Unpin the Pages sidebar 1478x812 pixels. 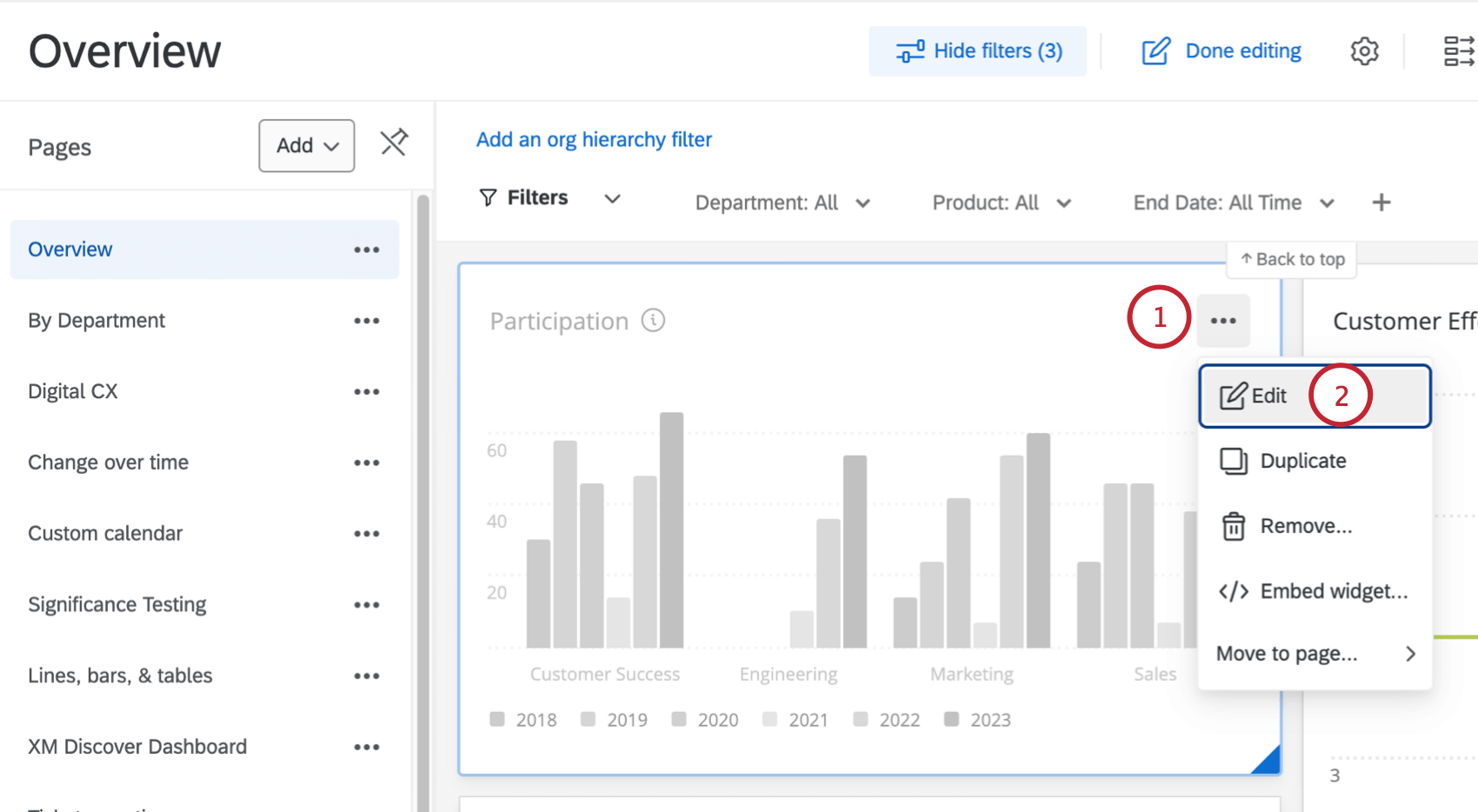(x=394, y=143)
